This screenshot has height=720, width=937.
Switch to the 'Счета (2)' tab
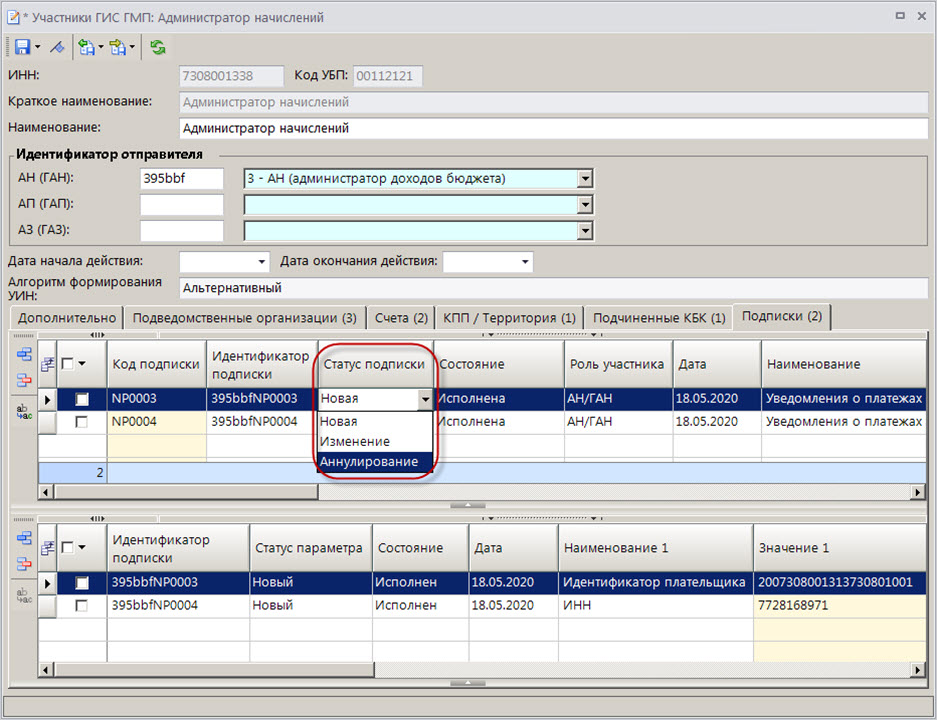click(x=401, y=318)
